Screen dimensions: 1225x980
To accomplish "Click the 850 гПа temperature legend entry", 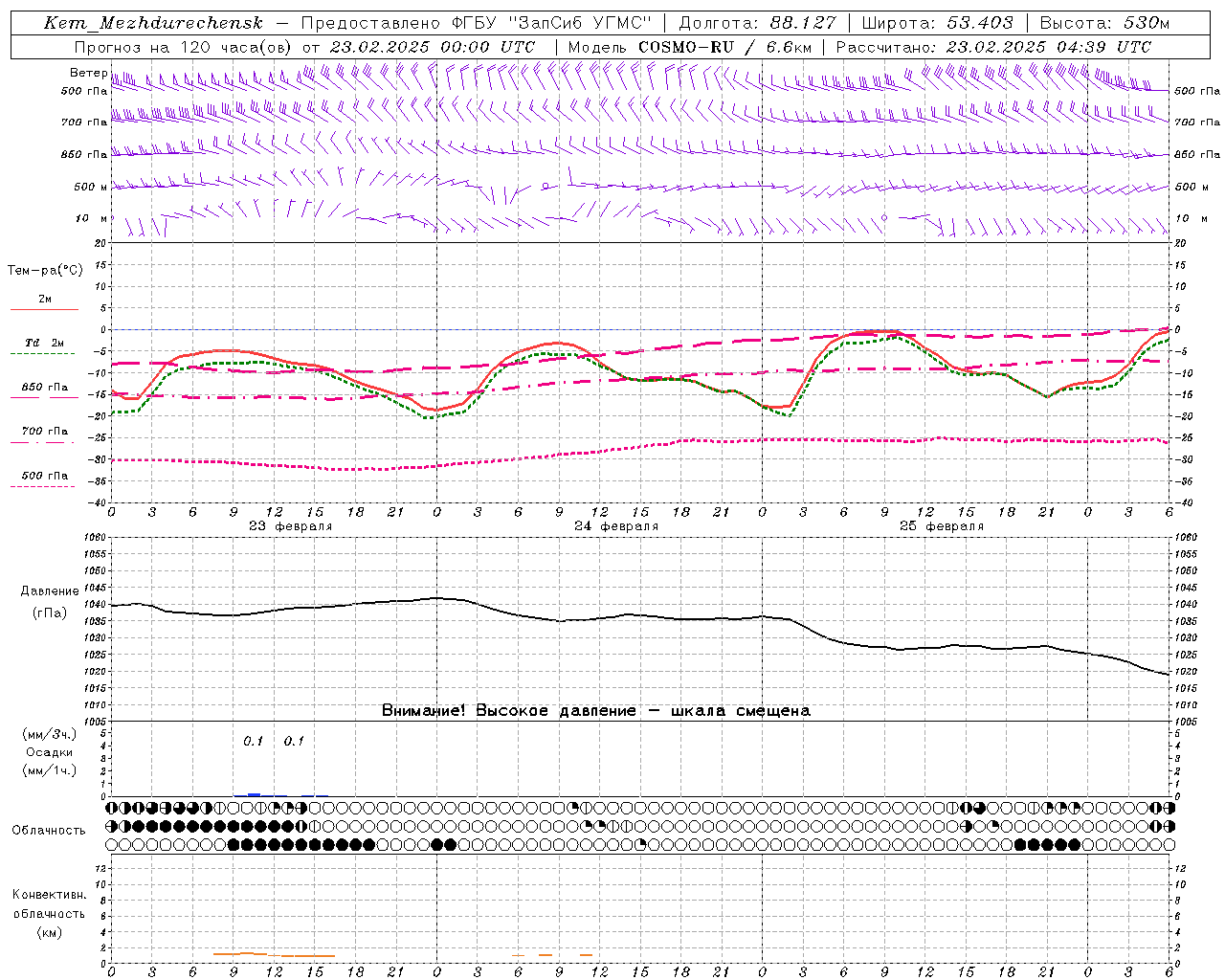I will point(45,388).
